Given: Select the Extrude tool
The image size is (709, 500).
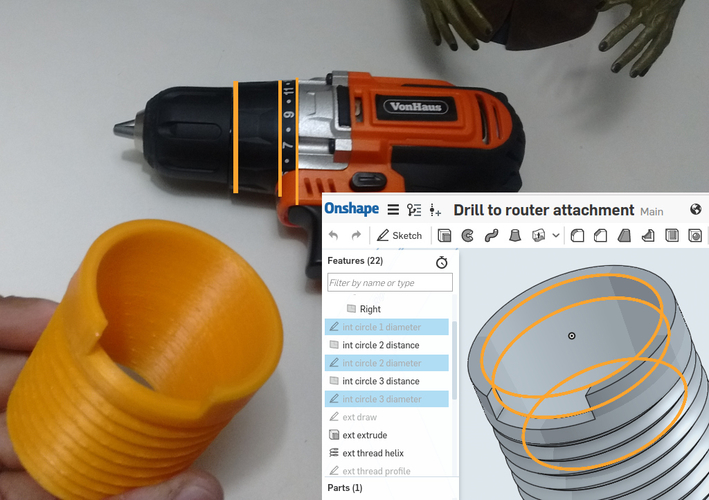Looking at the screenshot, I should [444, 236].
